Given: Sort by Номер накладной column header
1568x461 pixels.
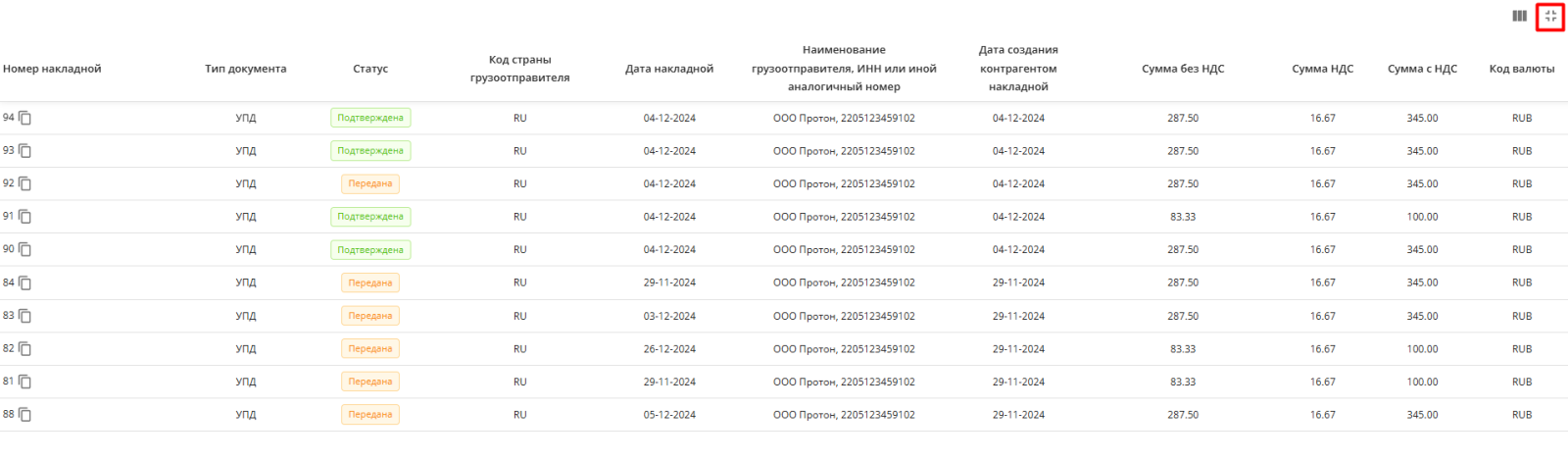Looking at the screenshot, I should point(52,69).
